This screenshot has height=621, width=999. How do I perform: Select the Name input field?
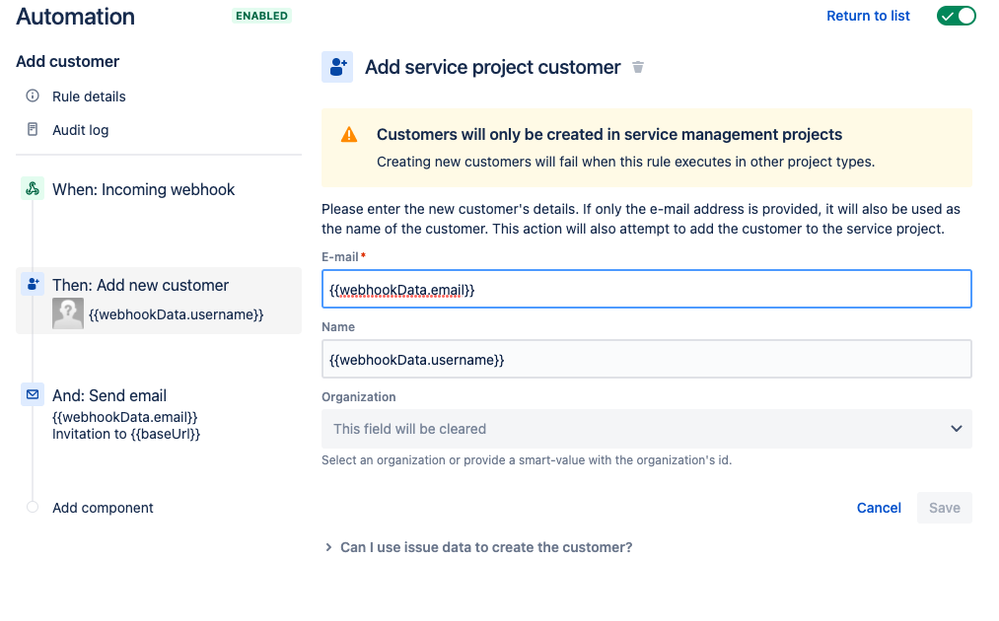coord(646,359)
